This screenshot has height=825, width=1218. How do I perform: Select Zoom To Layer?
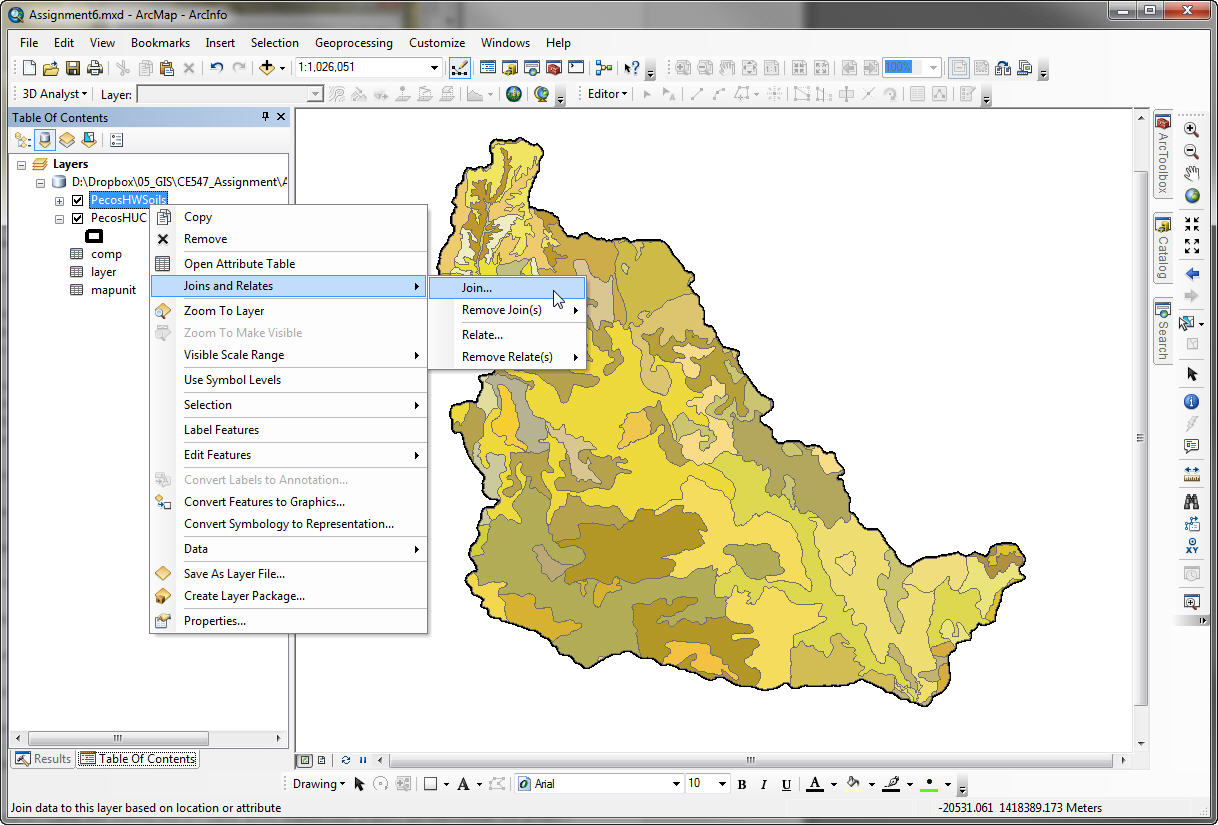click(288, 311)
